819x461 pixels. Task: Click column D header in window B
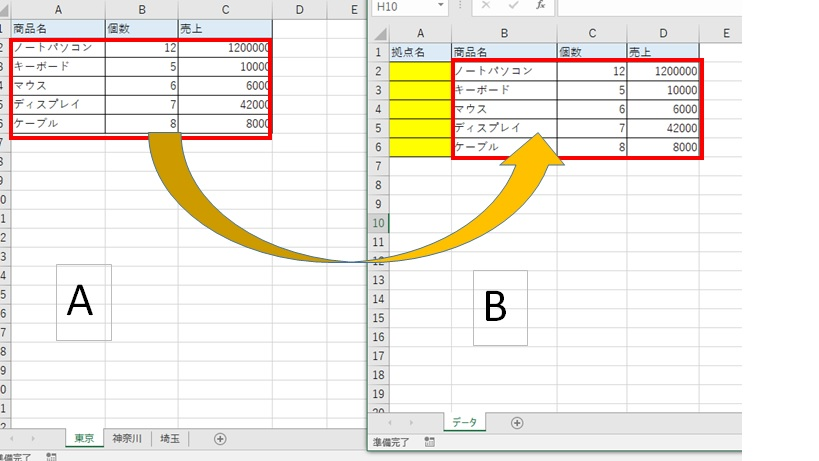pos(661,32)
